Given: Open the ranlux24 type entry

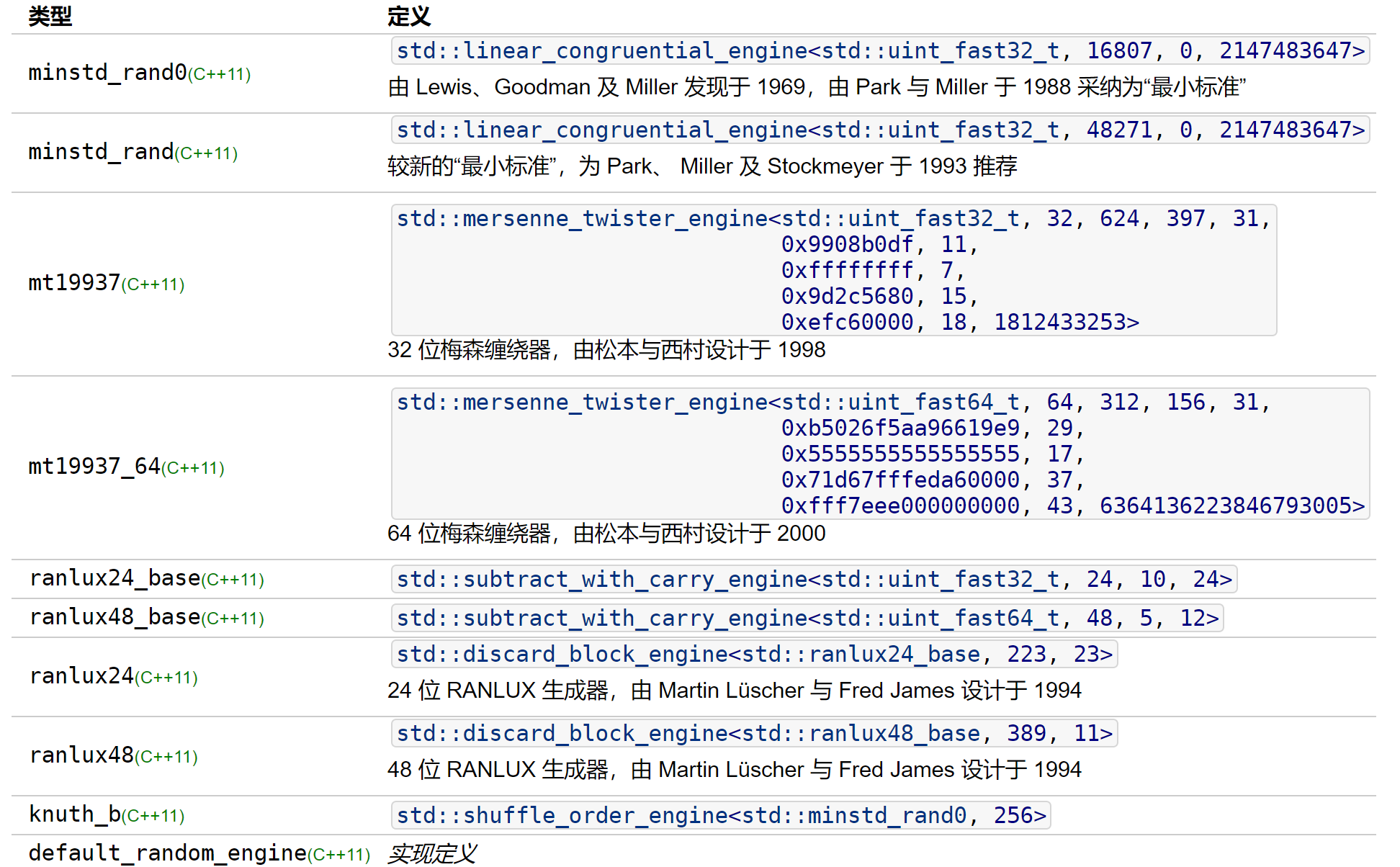Looking at the screenshot, I should (81, 676).
